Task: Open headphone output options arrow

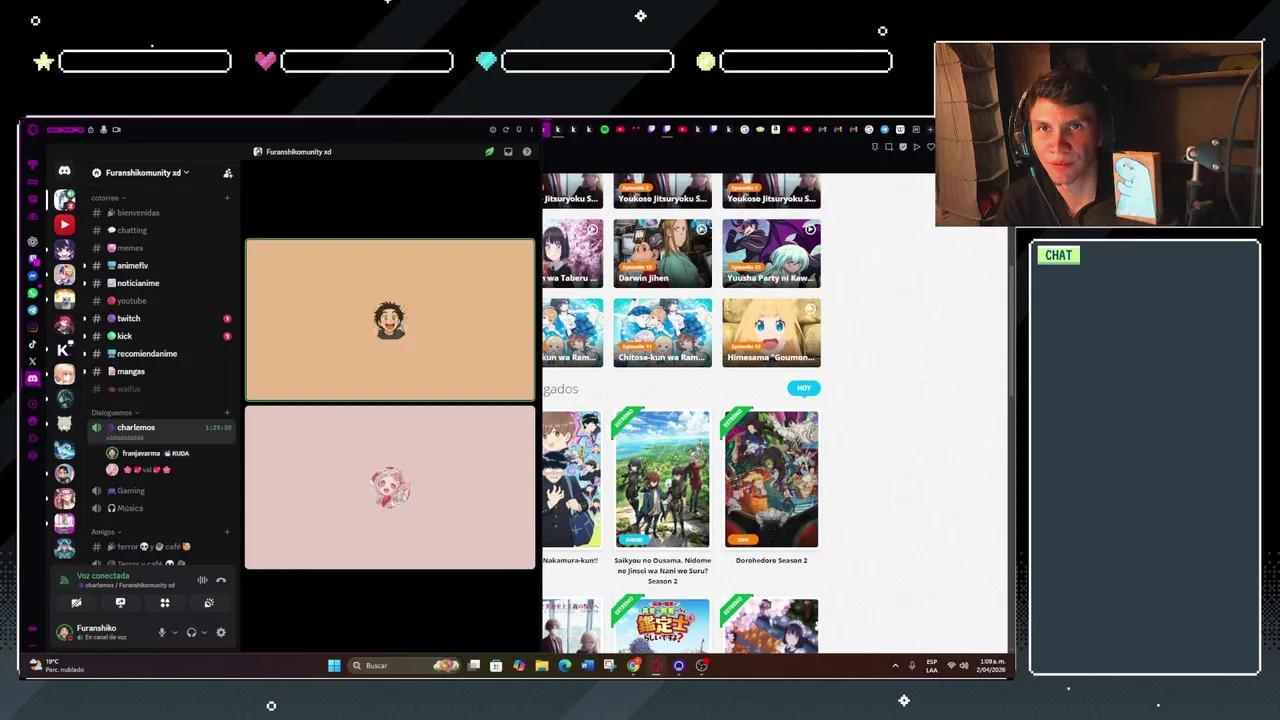Action: (x=205, y=632)
